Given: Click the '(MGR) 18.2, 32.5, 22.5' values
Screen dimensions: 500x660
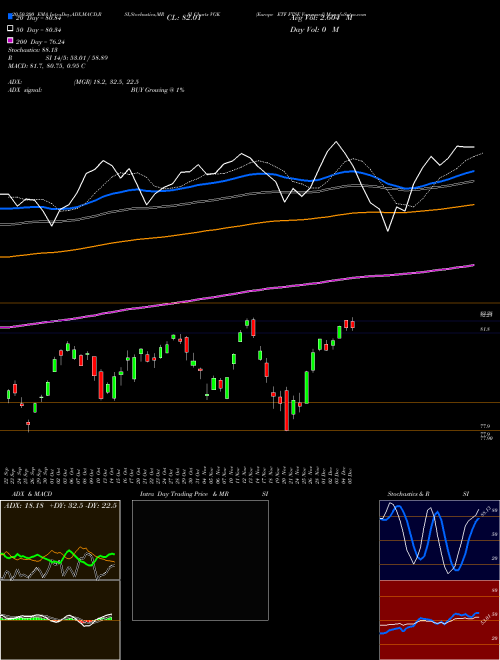Looking at the screenshot, I should (x=106, y=82).
